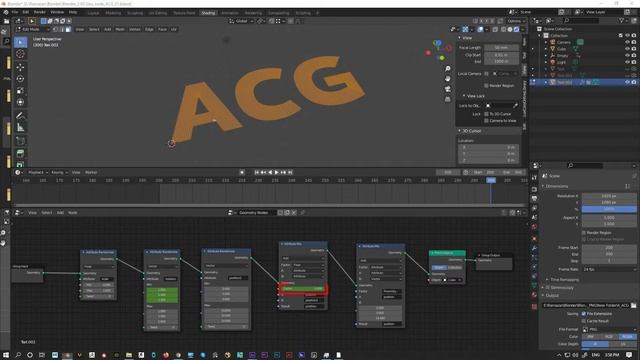Toggle Render Region checkbox in Dimensions panel

coord(584,233)
